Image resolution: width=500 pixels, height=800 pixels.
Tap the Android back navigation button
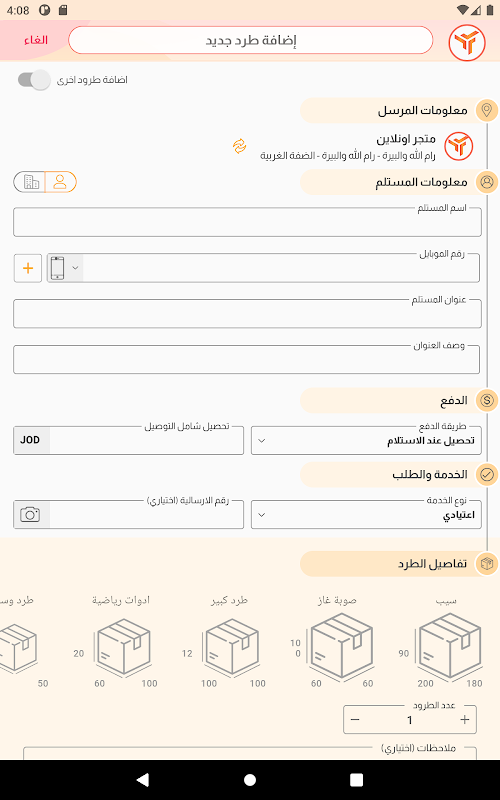pyautogui.click(x=143, y=779)
